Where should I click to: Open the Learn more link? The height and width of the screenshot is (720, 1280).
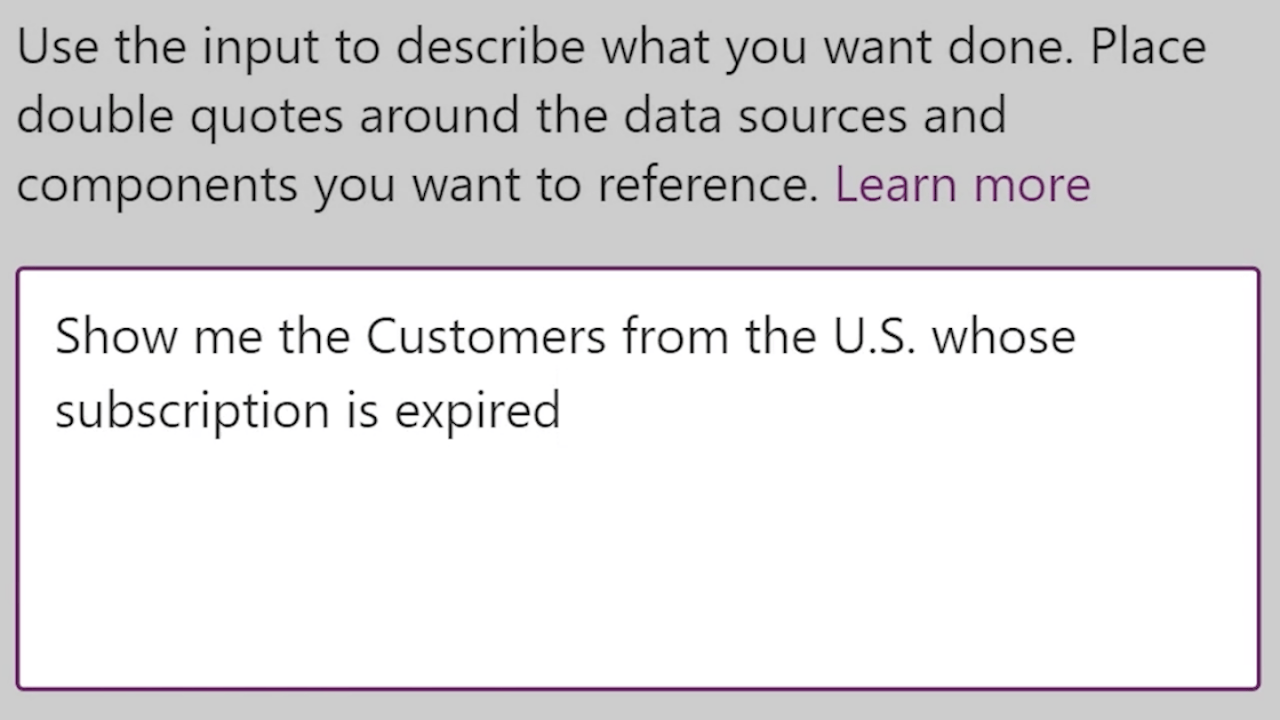(962, 184)
